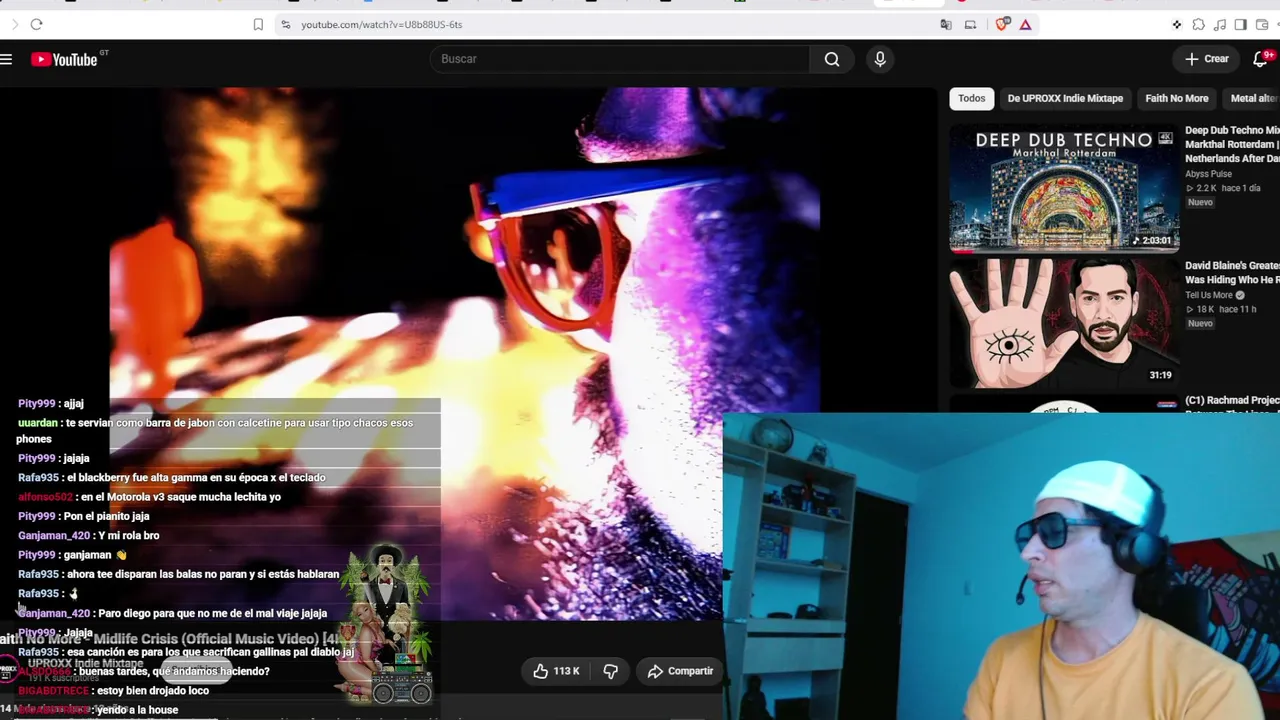Select the youtube.com address bar URL
Screen dimensions: 1280x720
click(x=381, y=24)
